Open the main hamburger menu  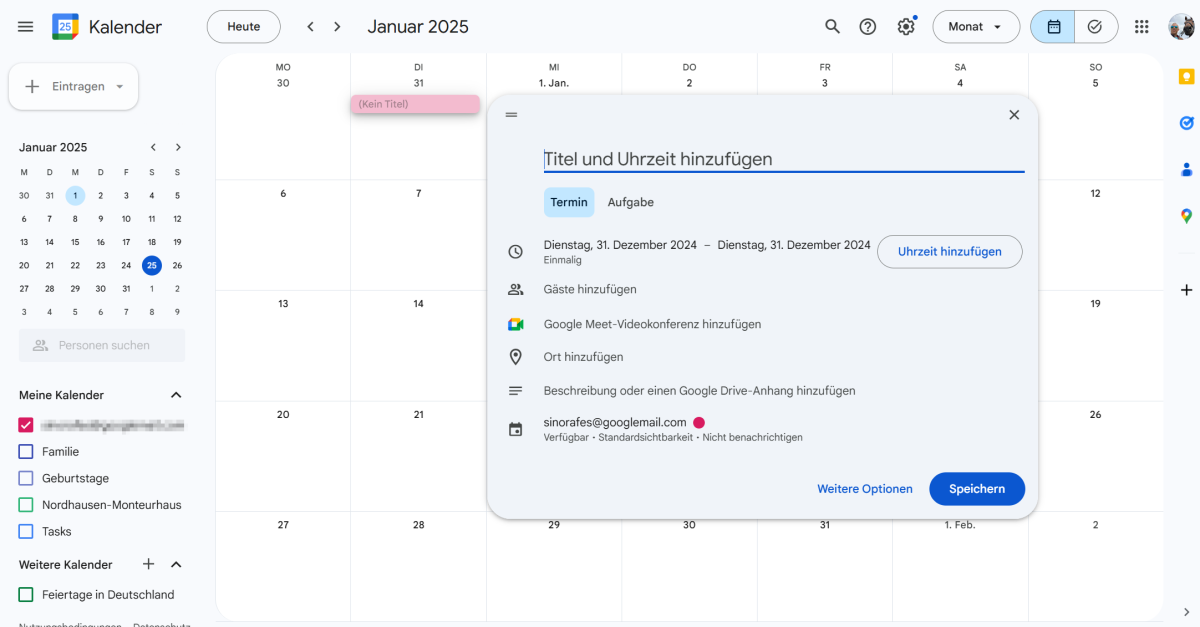25,27
